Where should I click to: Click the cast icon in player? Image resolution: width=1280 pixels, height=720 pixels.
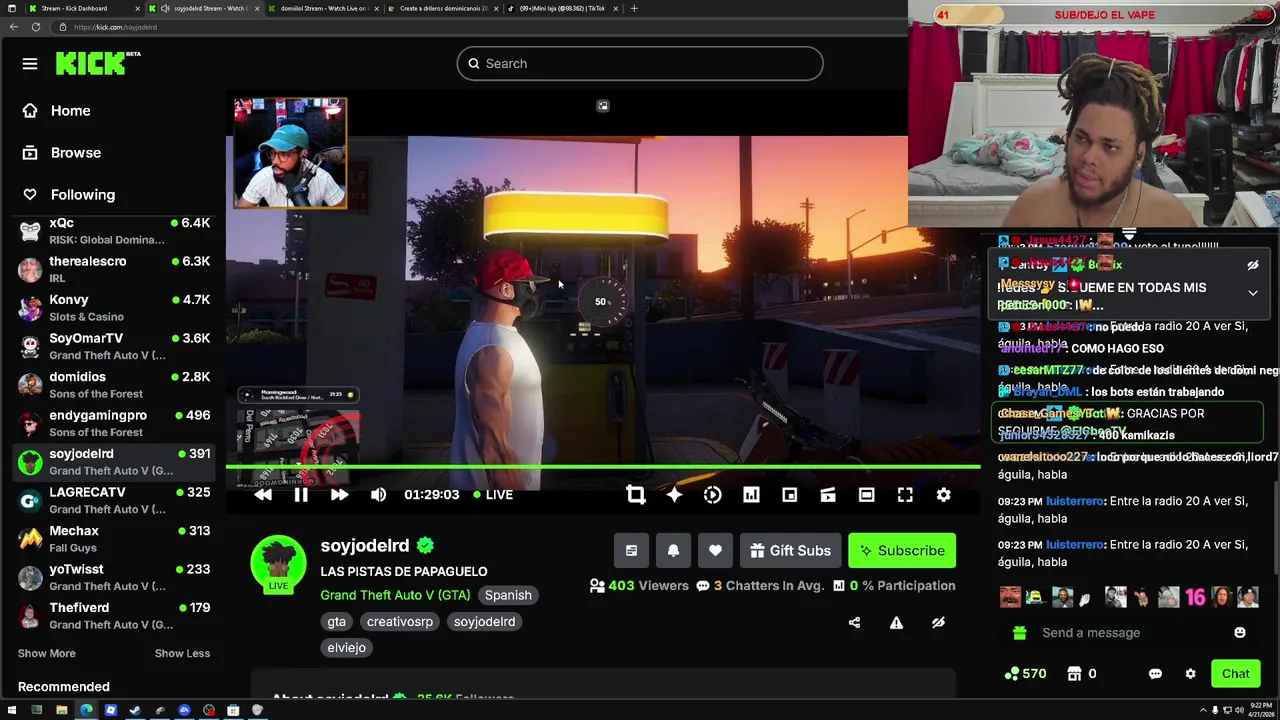point(828,495)
